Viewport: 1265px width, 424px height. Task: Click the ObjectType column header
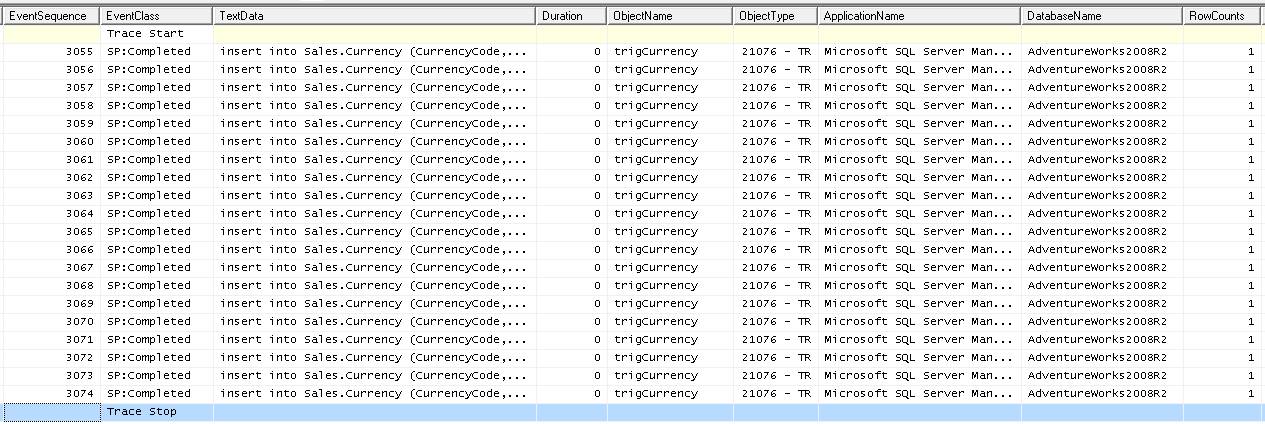point(775,16)
